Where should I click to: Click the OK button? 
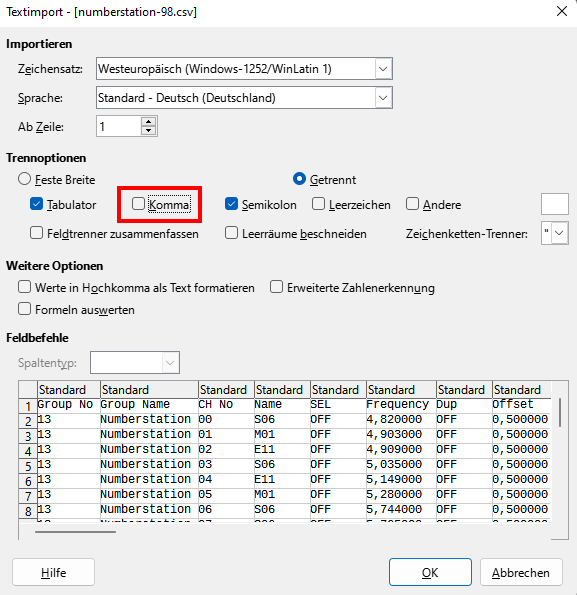click(430, 572)
